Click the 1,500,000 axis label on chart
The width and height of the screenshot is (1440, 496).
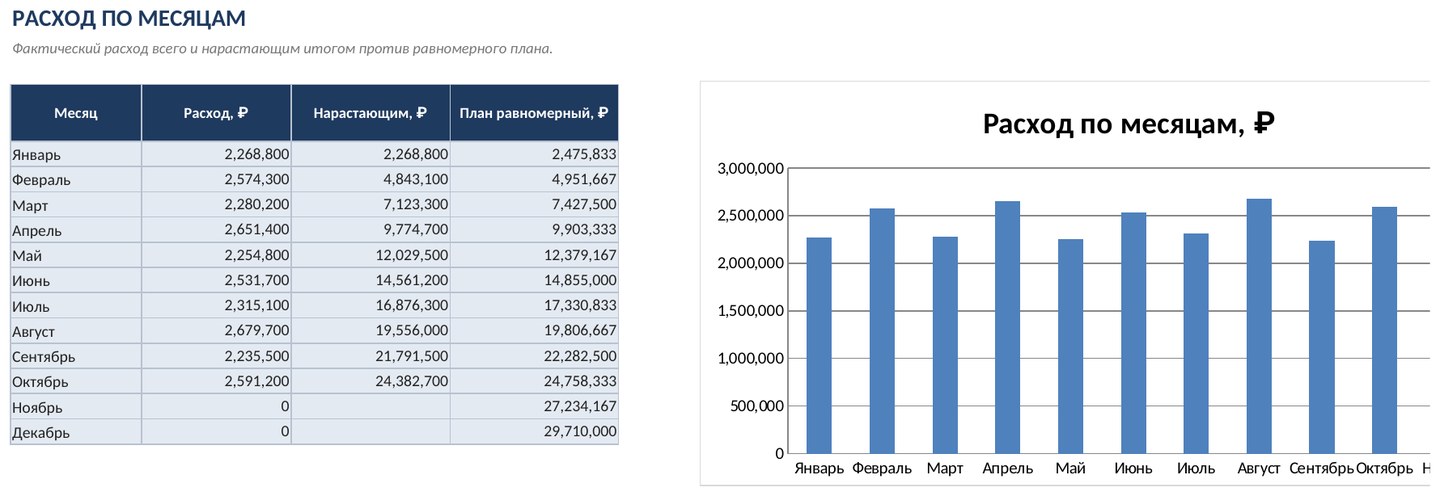pos(751,311)
